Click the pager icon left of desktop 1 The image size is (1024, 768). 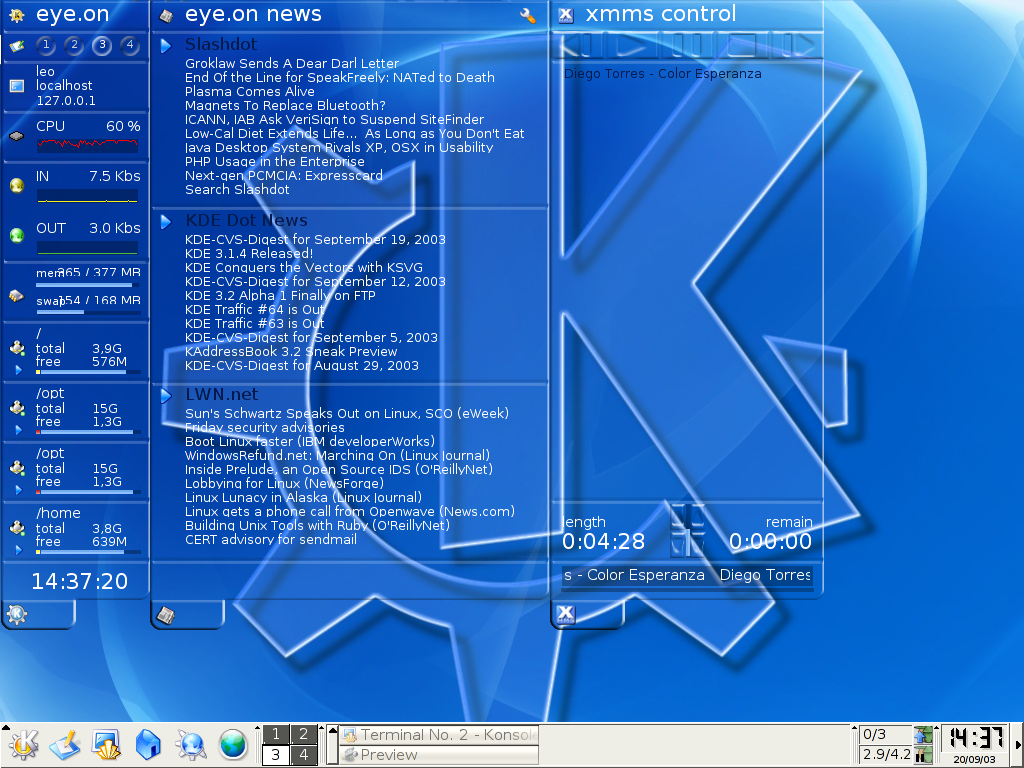(x=17, y=46)
